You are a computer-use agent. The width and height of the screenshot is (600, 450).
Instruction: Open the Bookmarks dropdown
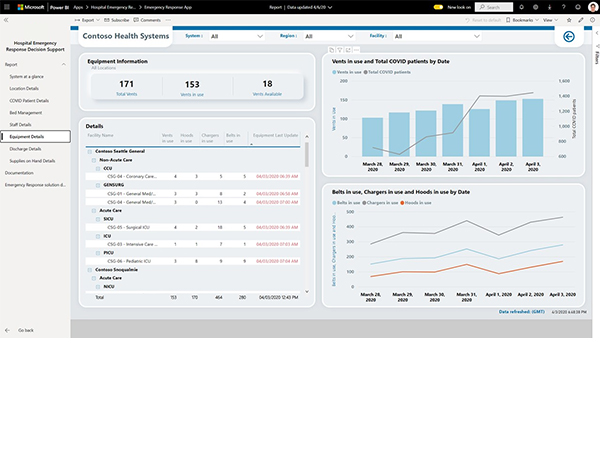[x=522, y=20]
